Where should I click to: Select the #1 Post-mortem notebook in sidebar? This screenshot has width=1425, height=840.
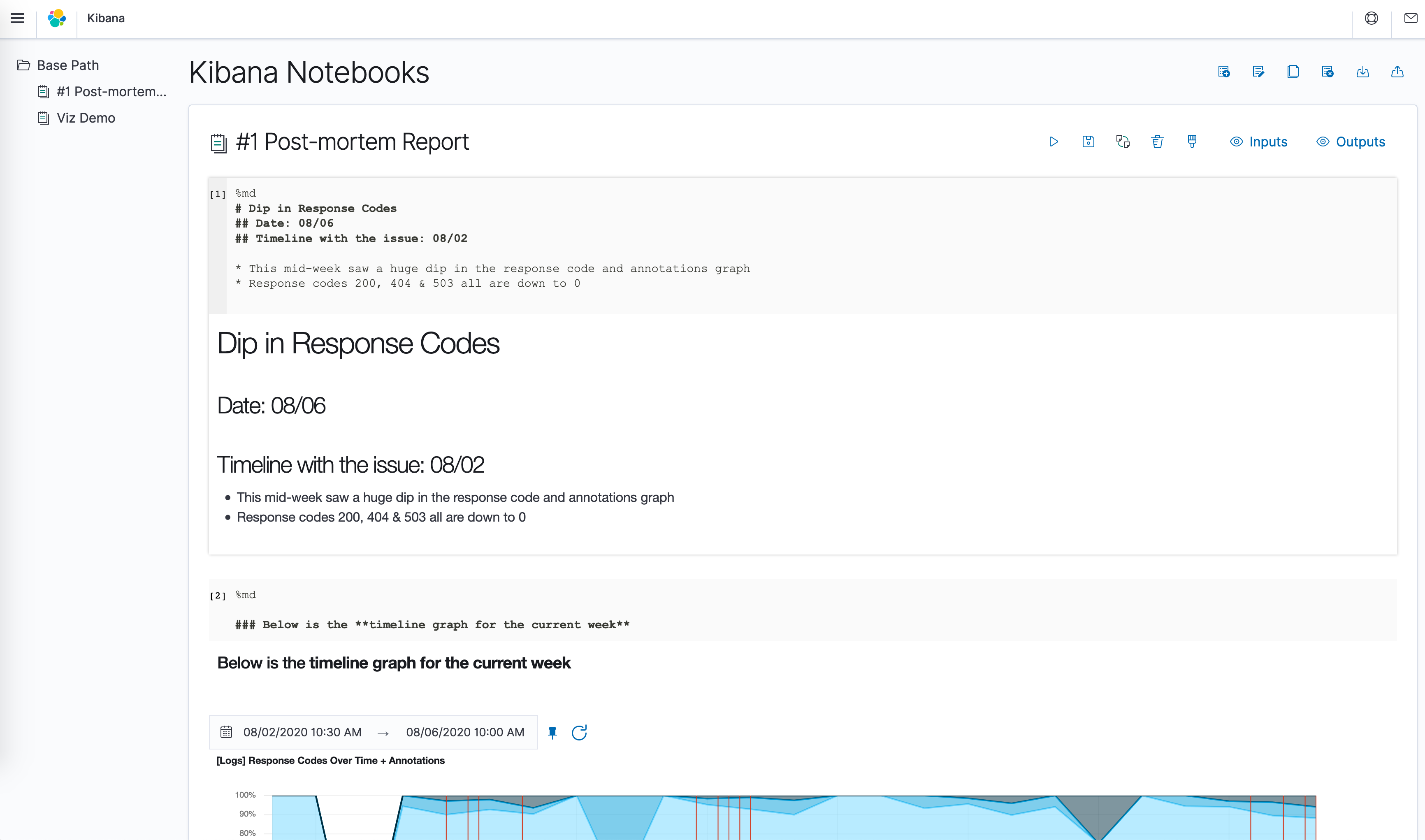point(102,92)
